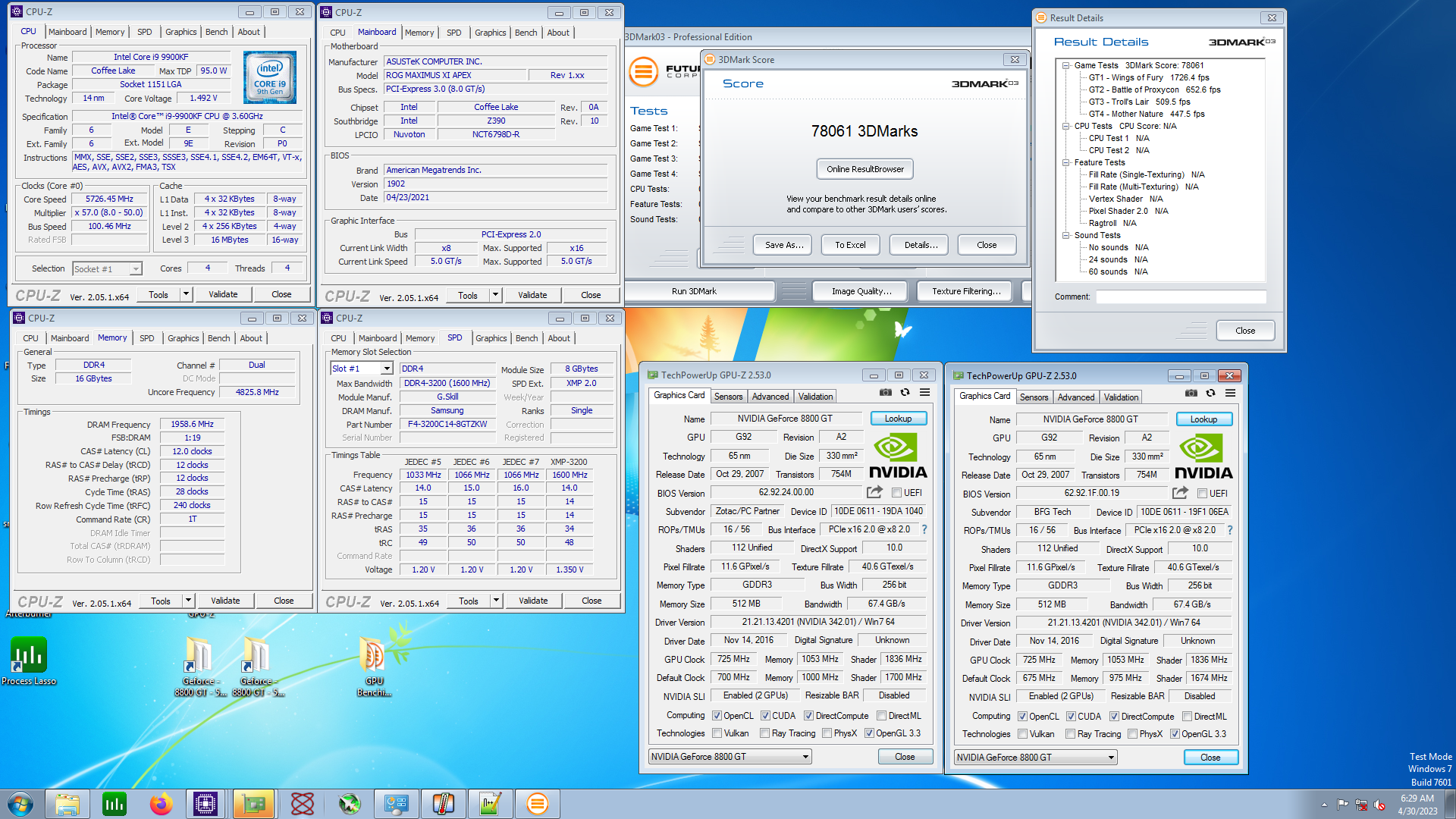The image size is (1456, 819).
Task: Open Advanced tab in right GPU-Z window
Action: (x=1075, y=397)
